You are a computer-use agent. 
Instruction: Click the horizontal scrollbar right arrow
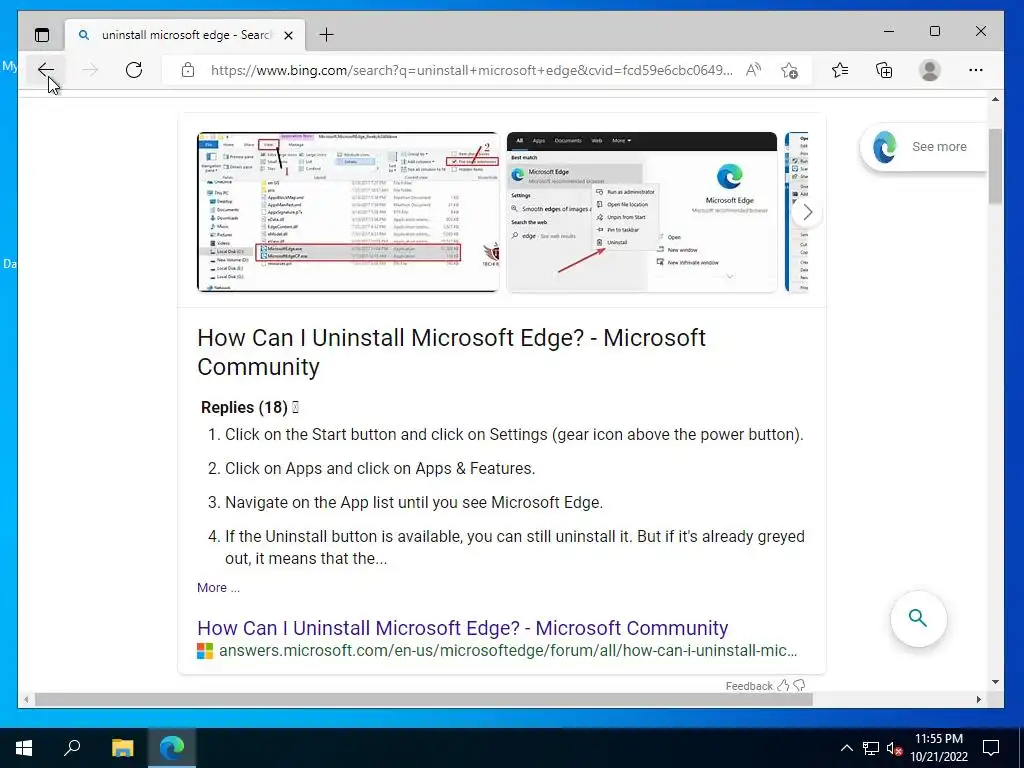(x=978, y=699)
